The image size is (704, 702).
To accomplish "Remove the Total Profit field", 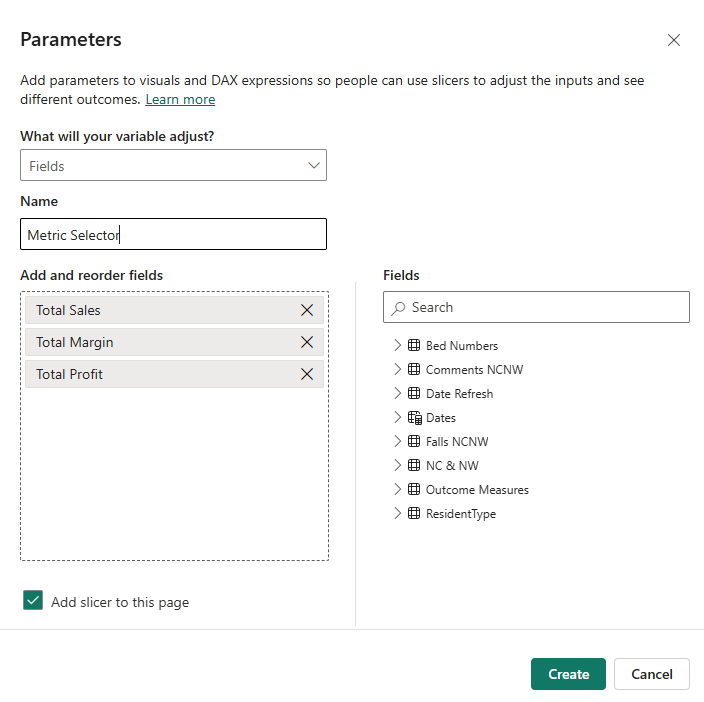I will (307, 374).
